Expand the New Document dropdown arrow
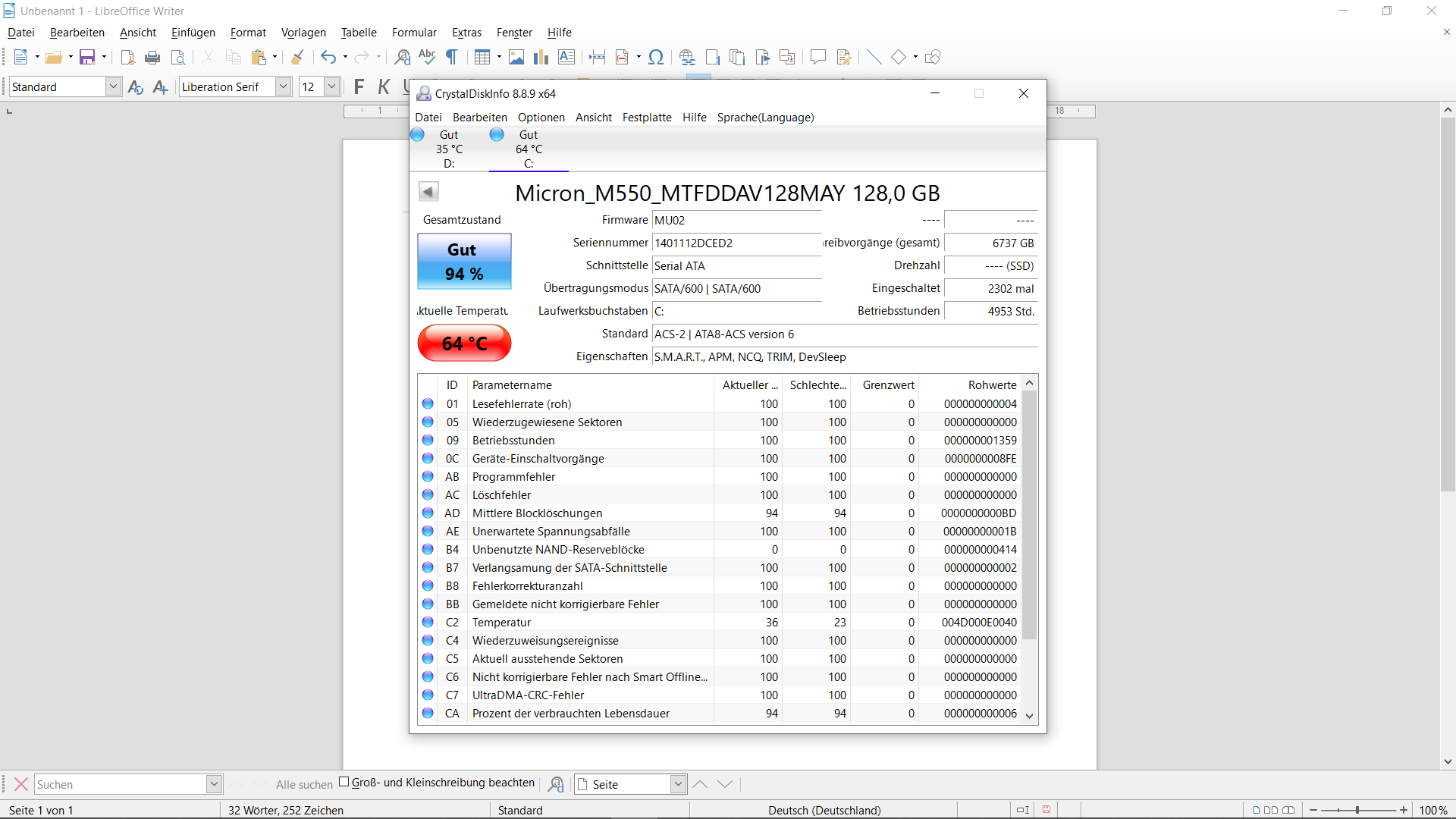 (x=37, y=57)
